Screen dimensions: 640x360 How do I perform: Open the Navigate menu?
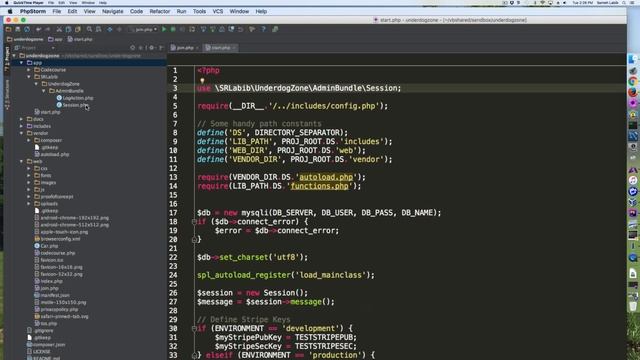pyautogui.click(x=113, y=11)
